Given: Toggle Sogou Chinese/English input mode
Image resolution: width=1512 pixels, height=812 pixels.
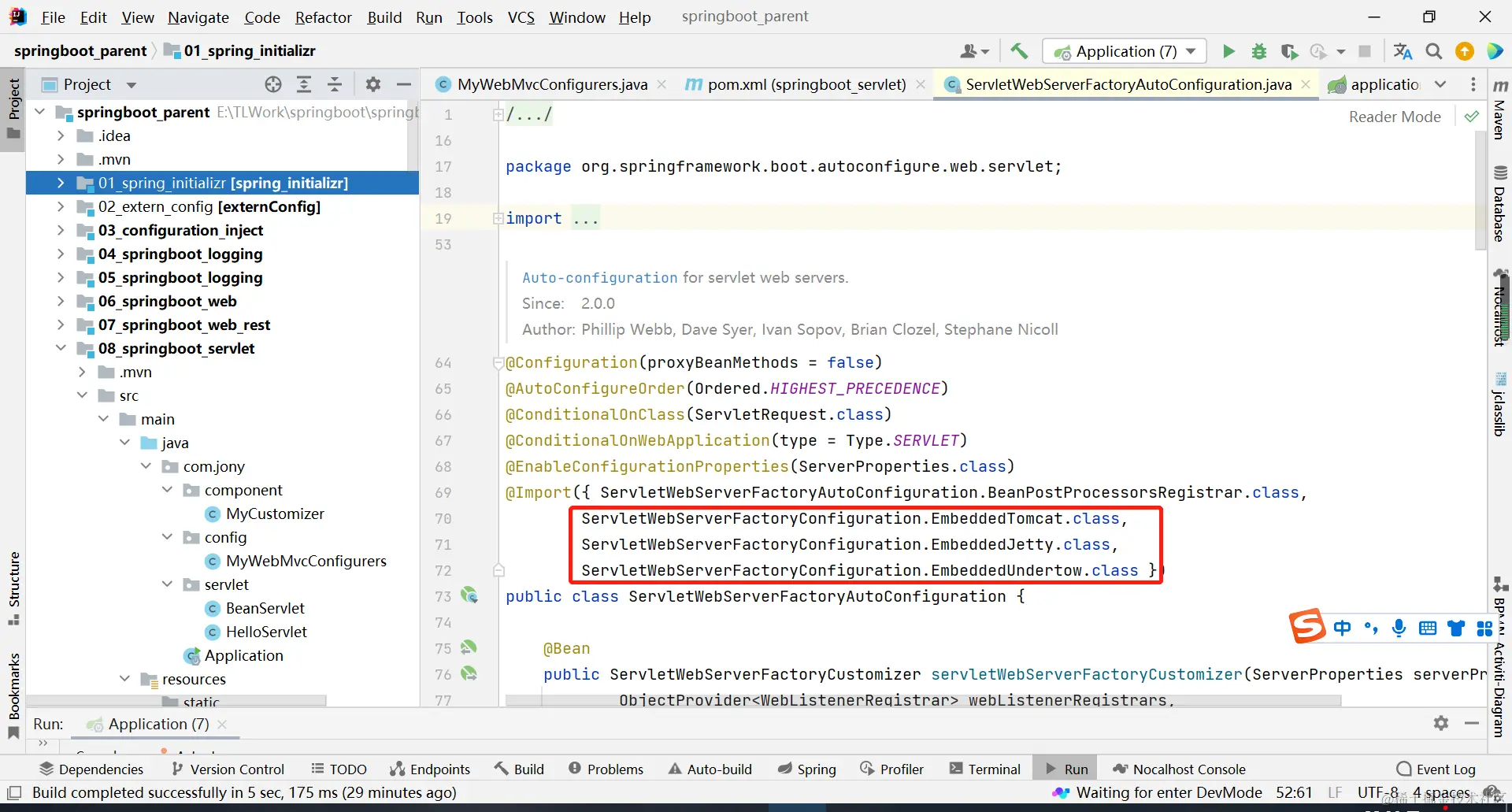Looking at the screenshot, I should [x=1342, y=628].
